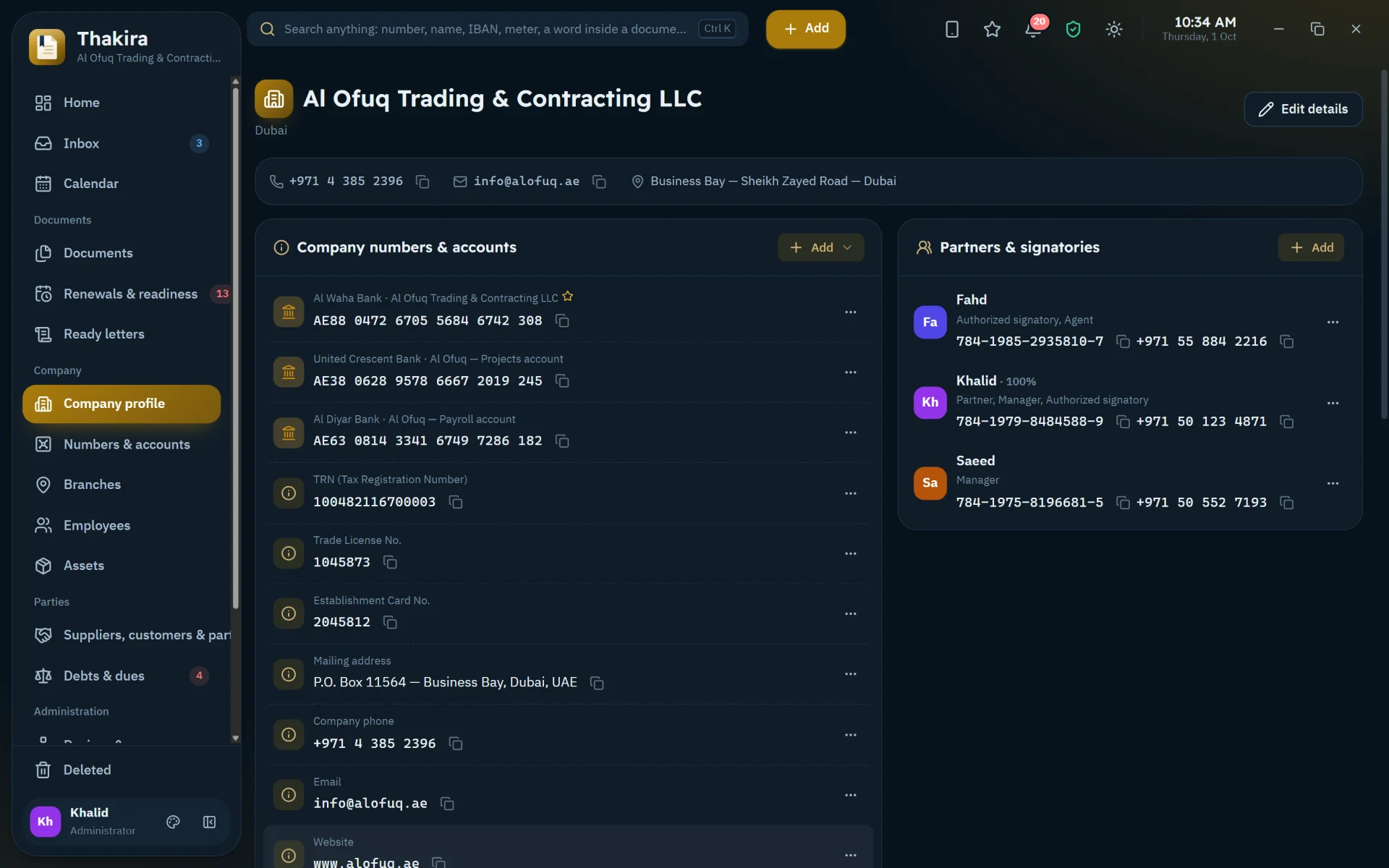This screenshot has height=868, width=1389.
Task: Copy the Trade License number
Action: pos(390,562)
